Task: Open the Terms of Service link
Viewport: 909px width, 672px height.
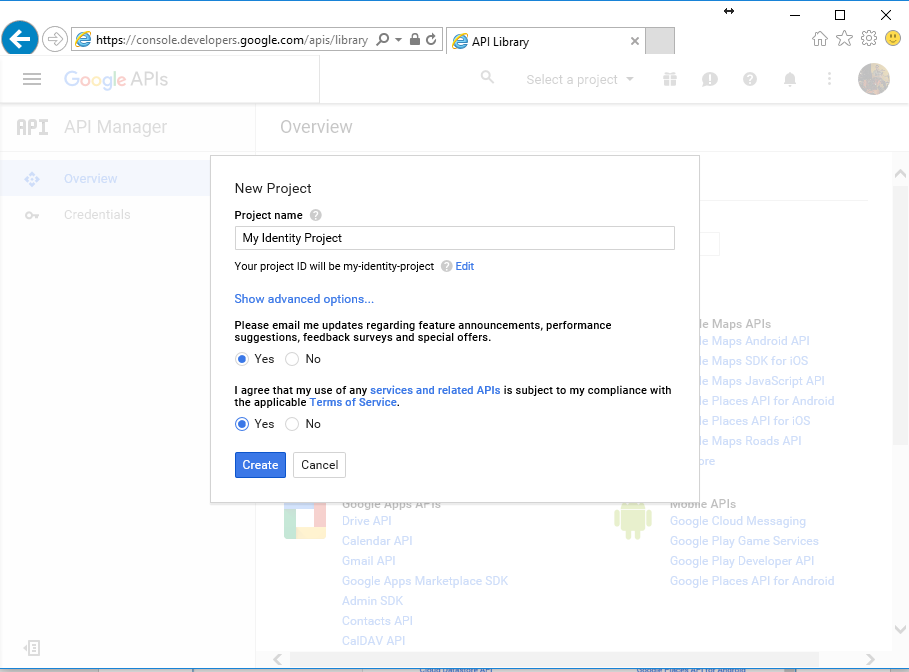Action: click(353, 402)
